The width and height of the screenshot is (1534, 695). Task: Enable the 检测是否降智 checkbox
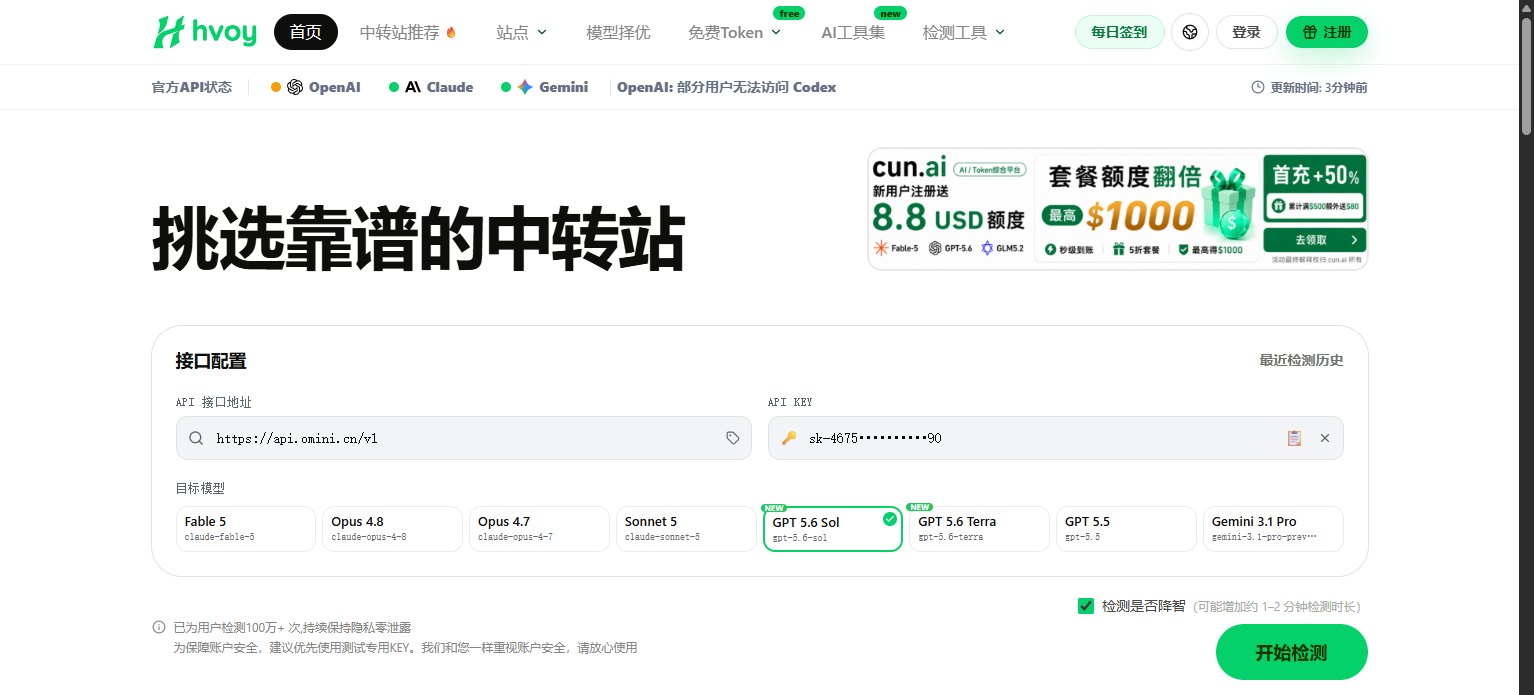[1086, 606]
